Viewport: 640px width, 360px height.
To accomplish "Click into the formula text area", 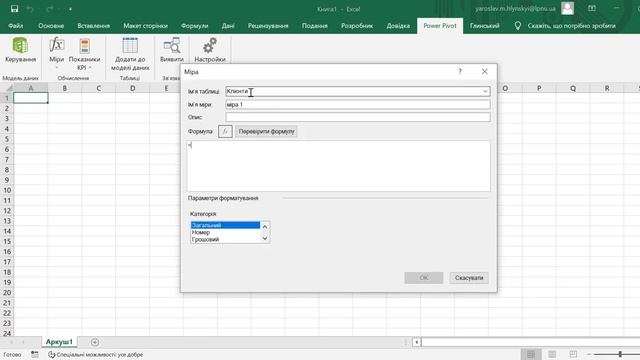I will [338, 166].
